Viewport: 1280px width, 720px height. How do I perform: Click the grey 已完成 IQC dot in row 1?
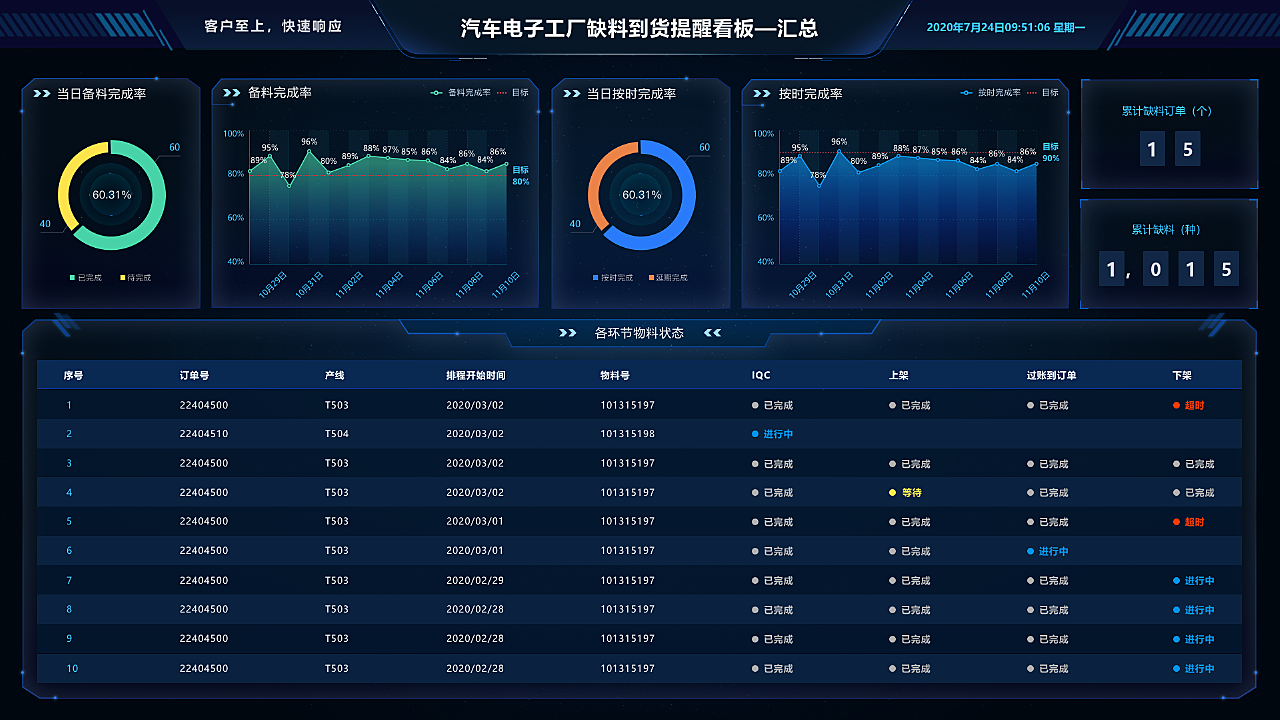coord(755,406)
